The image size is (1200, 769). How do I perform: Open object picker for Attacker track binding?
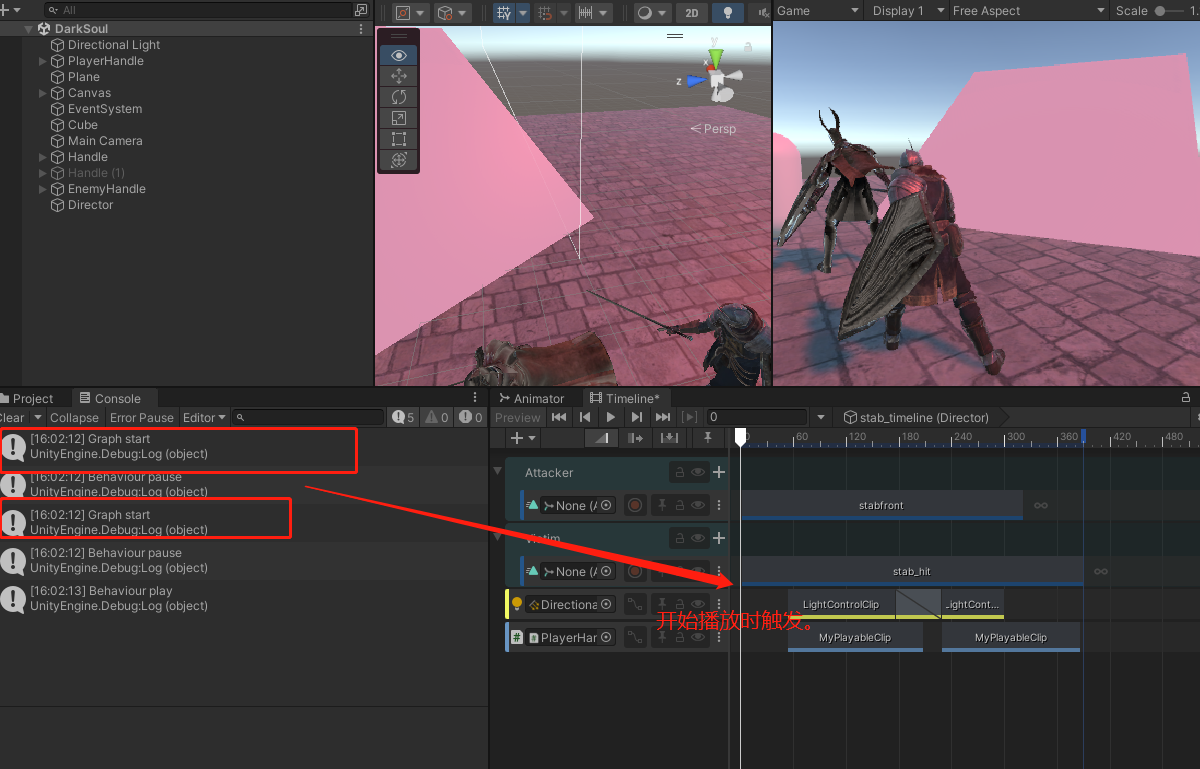coord(606,505)
